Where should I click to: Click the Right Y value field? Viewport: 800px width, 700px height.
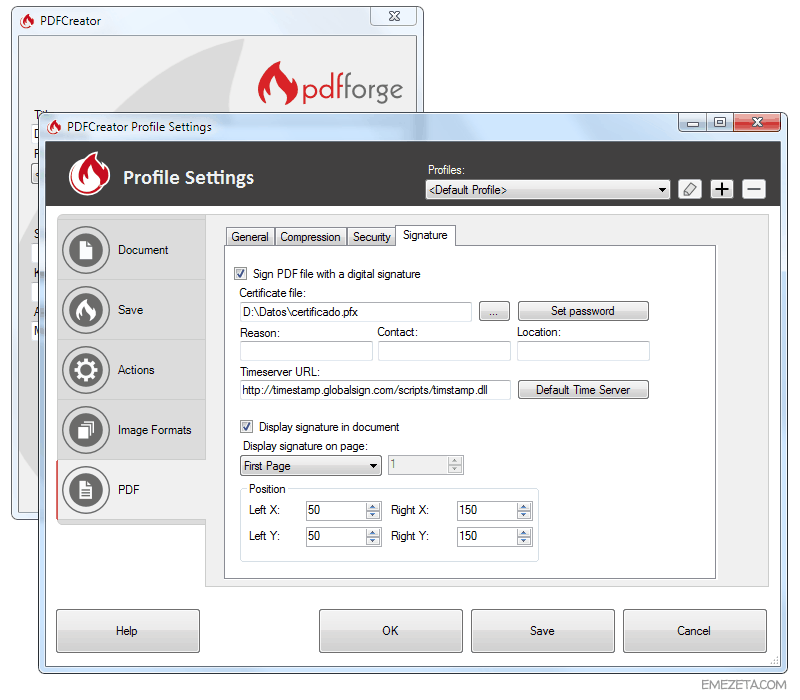coord(487,536)
